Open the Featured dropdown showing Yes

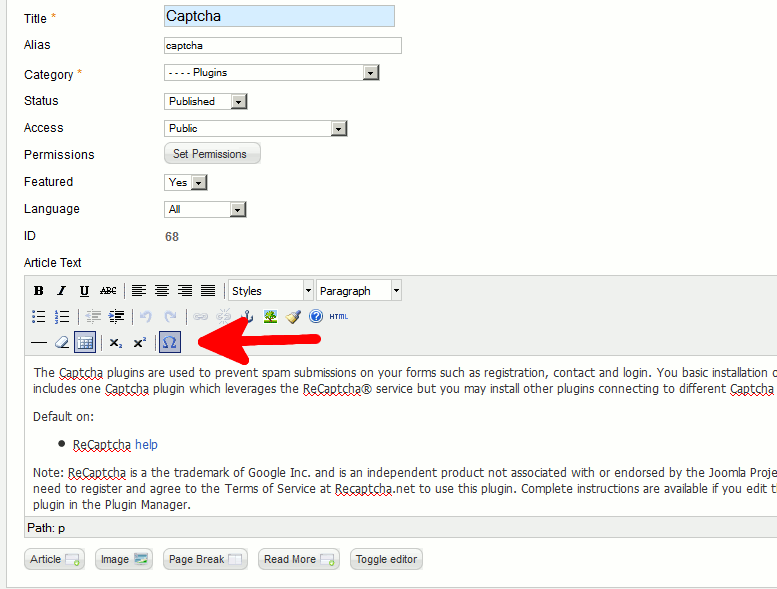coord(185,183)
